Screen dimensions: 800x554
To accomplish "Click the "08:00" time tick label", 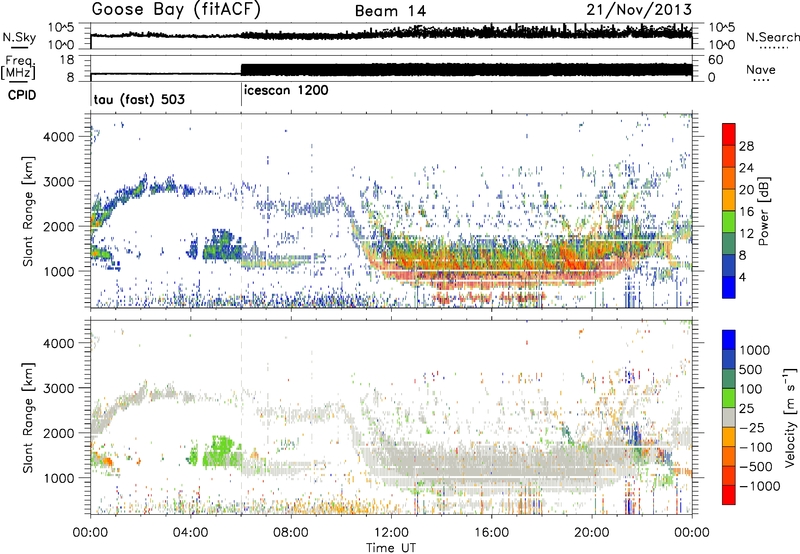I will [x=291, y=533].
